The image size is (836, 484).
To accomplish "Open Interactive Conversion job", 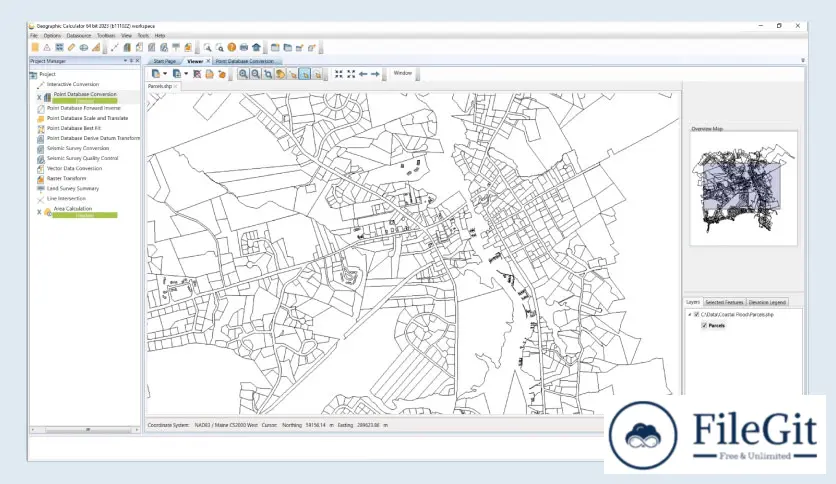I will pos(73,84).
